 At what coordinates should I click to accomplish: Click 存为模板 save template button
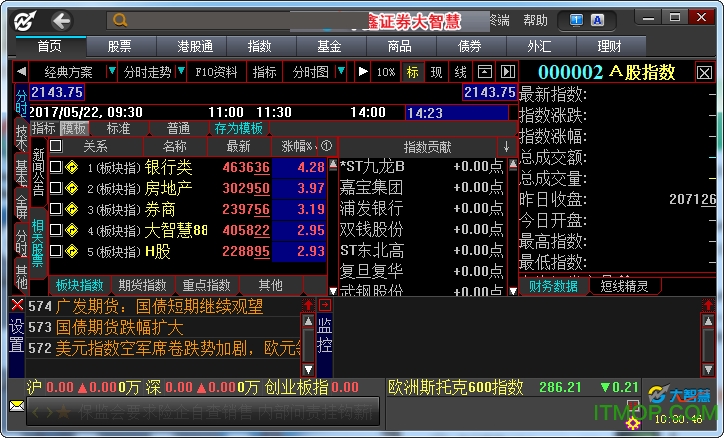coord(238,128)
